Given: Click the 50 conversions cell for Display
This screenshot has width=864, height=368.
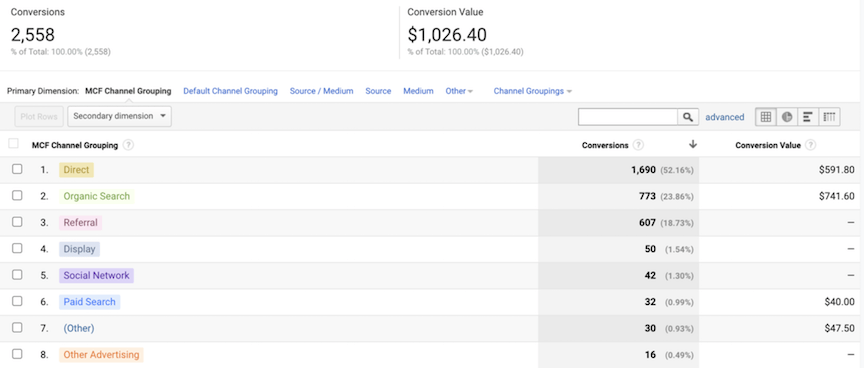Looking at the screenshot, I should coord(650,249).
